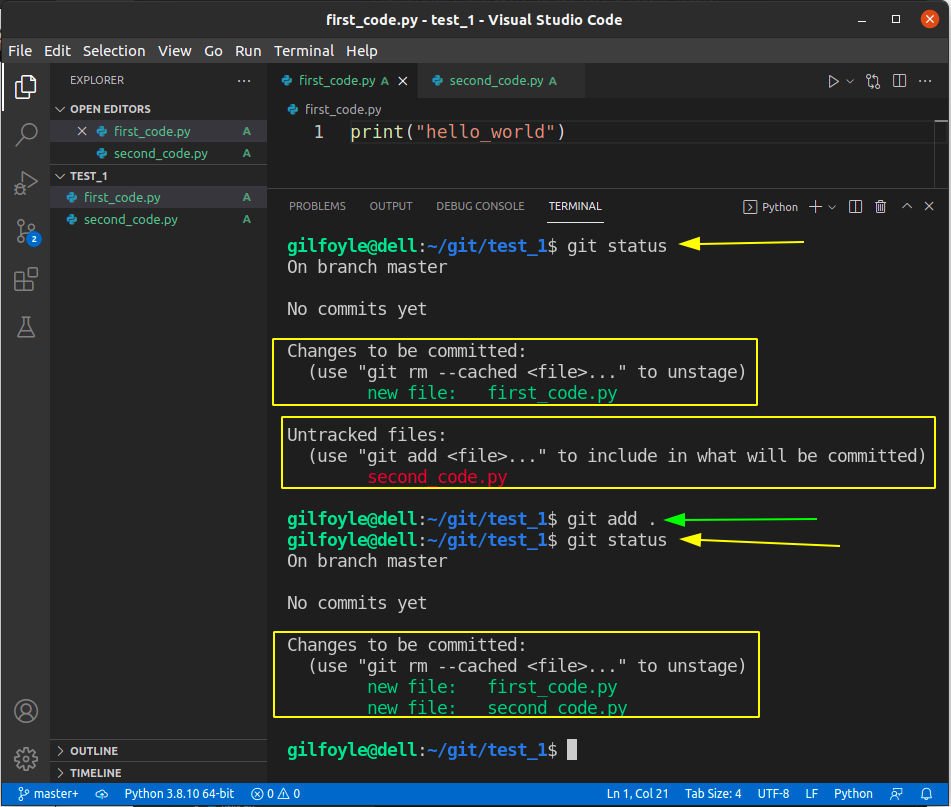The width and height of the screenshot is (951, 807).
Task: Run the Python file using the play button
Action: click(x=835, y=80)
